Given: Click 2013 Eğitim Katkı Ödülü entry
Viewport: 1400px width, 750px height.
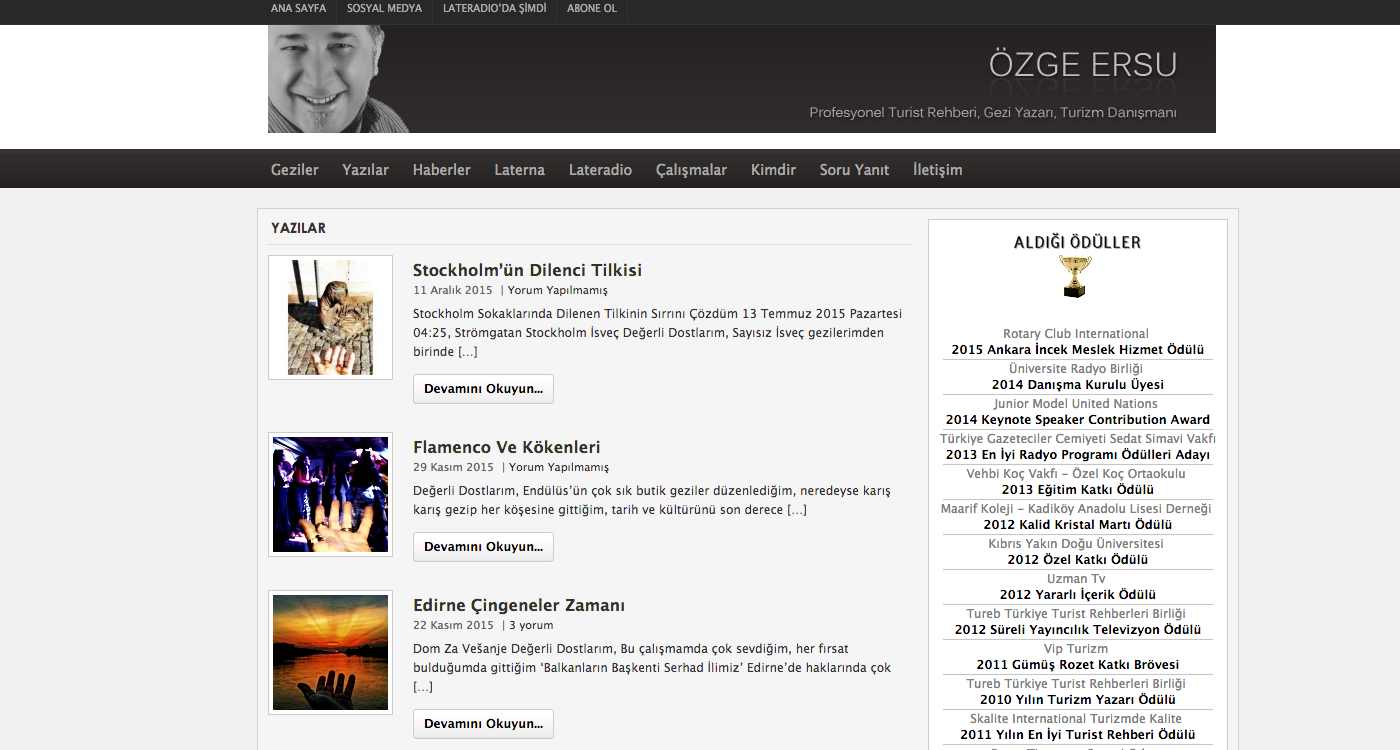Looking at the screenshot, I should click(x=1077, y=490).
